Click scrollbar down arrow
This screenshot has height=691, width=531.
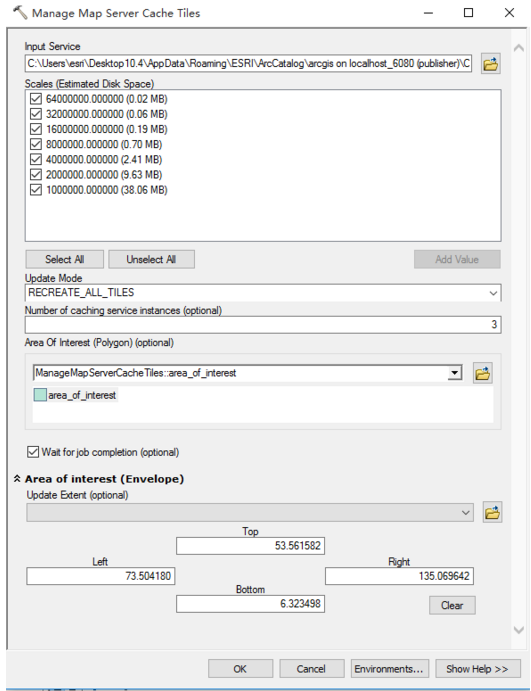click(x=519, y=630)
